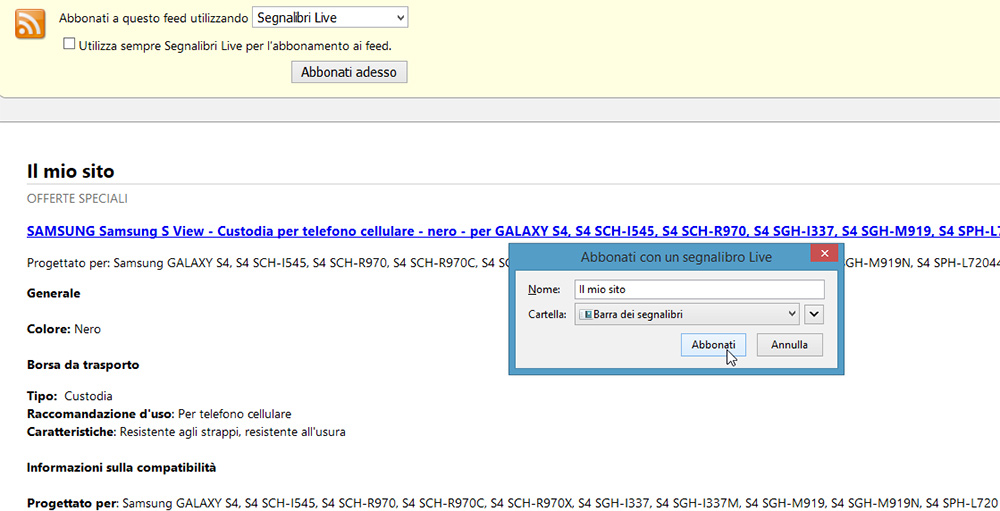
Task: Click the Raccomandazione d'uso line
Action: pyautogui.click(x=159, y=414)
